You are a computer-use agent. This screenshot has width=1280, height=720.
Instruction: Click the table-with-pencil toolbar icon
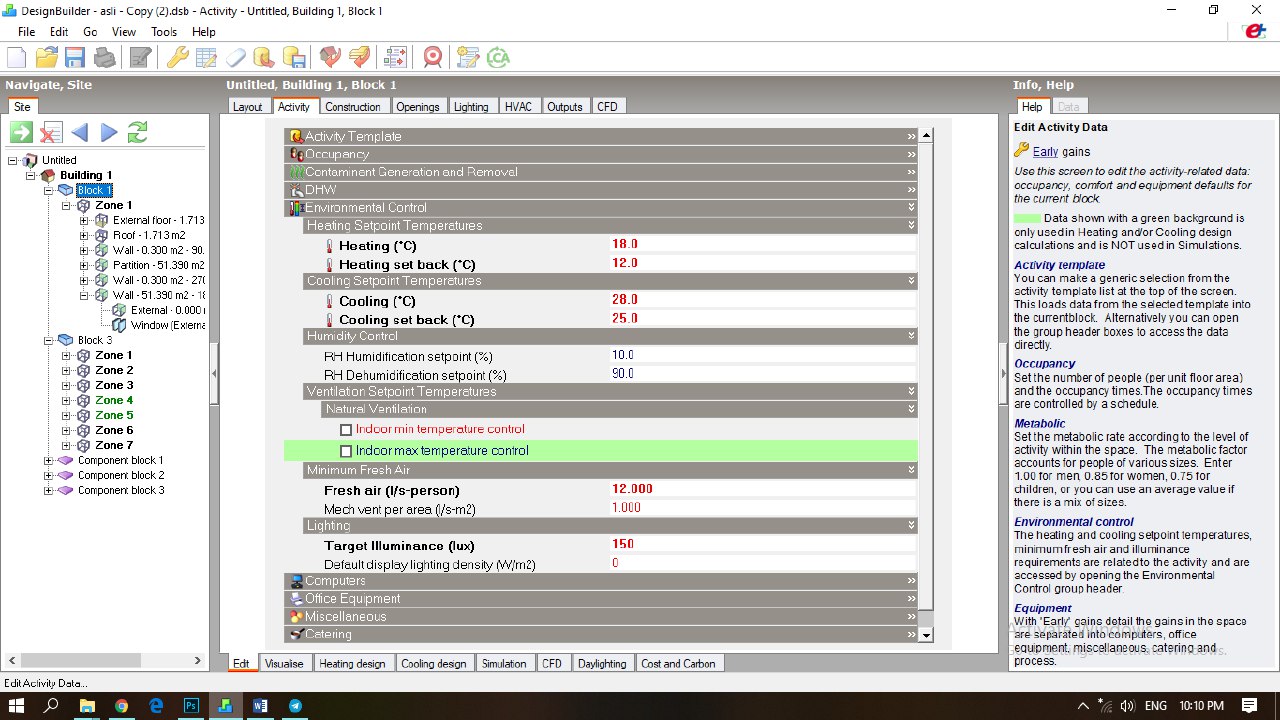click(206, 57)
